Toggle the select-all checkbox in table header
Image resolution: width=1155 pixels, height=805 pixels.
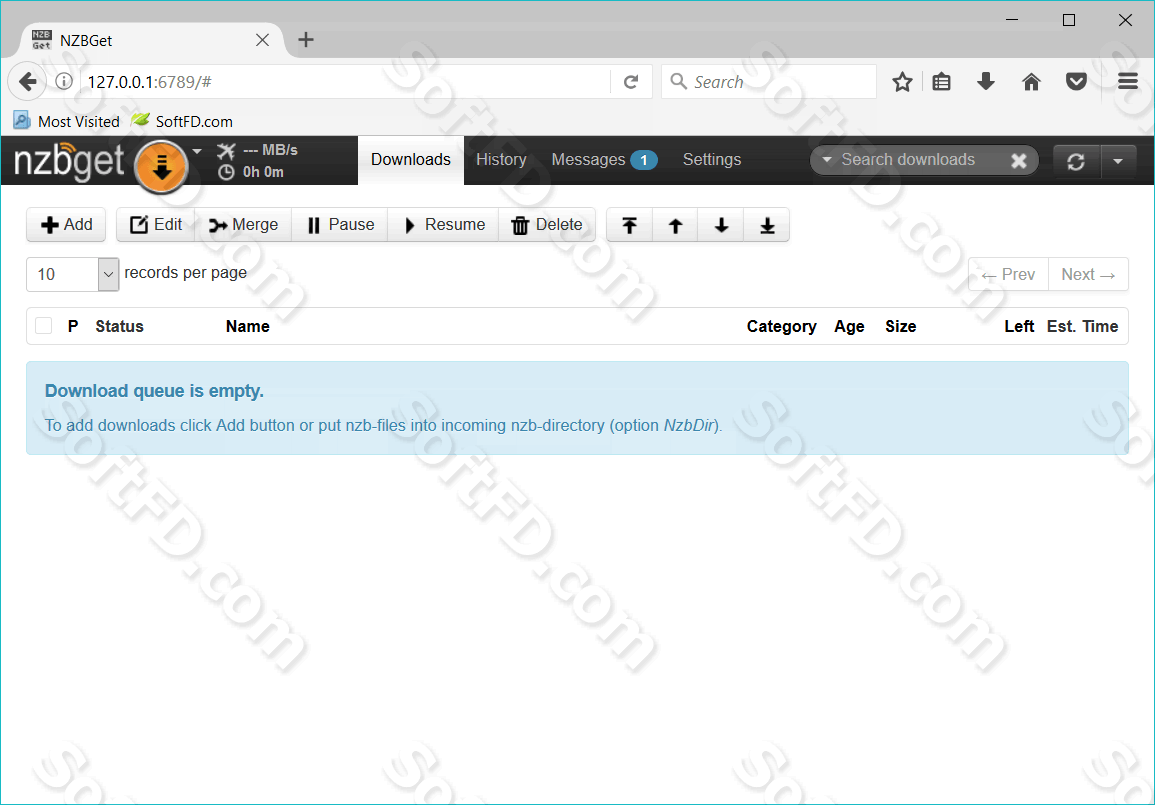[x=43, y=326]
